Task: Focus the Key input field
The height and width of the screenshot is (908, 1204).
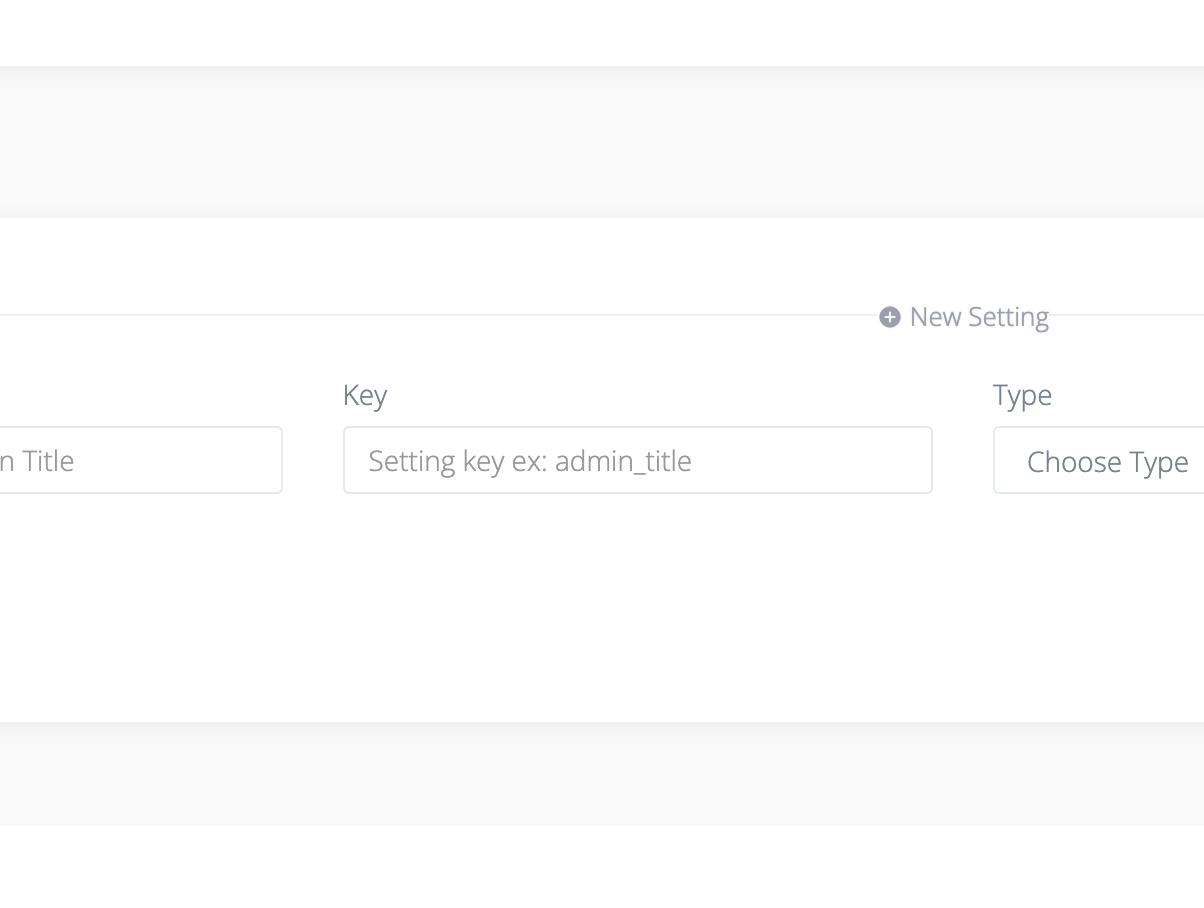Action: pos(637,460)
